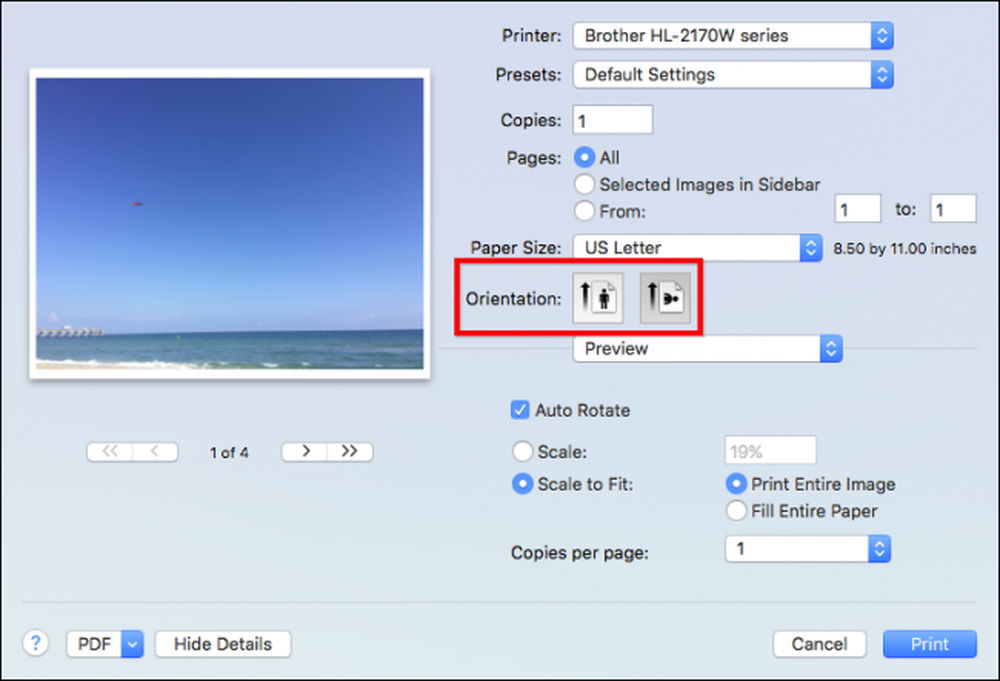Click the blue Print button
Viewport: 1000px width, 681px height.
tap(929, 644)
